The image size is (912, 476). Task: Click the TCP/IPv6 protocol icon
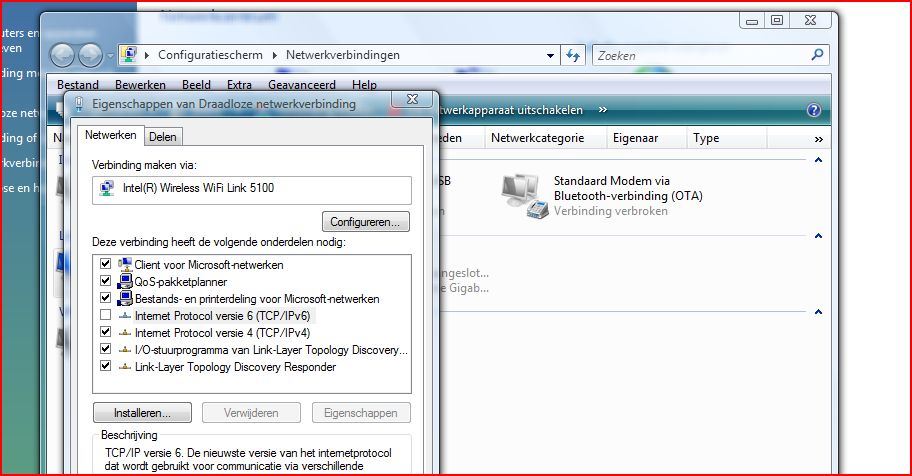(x=124, y=316)
